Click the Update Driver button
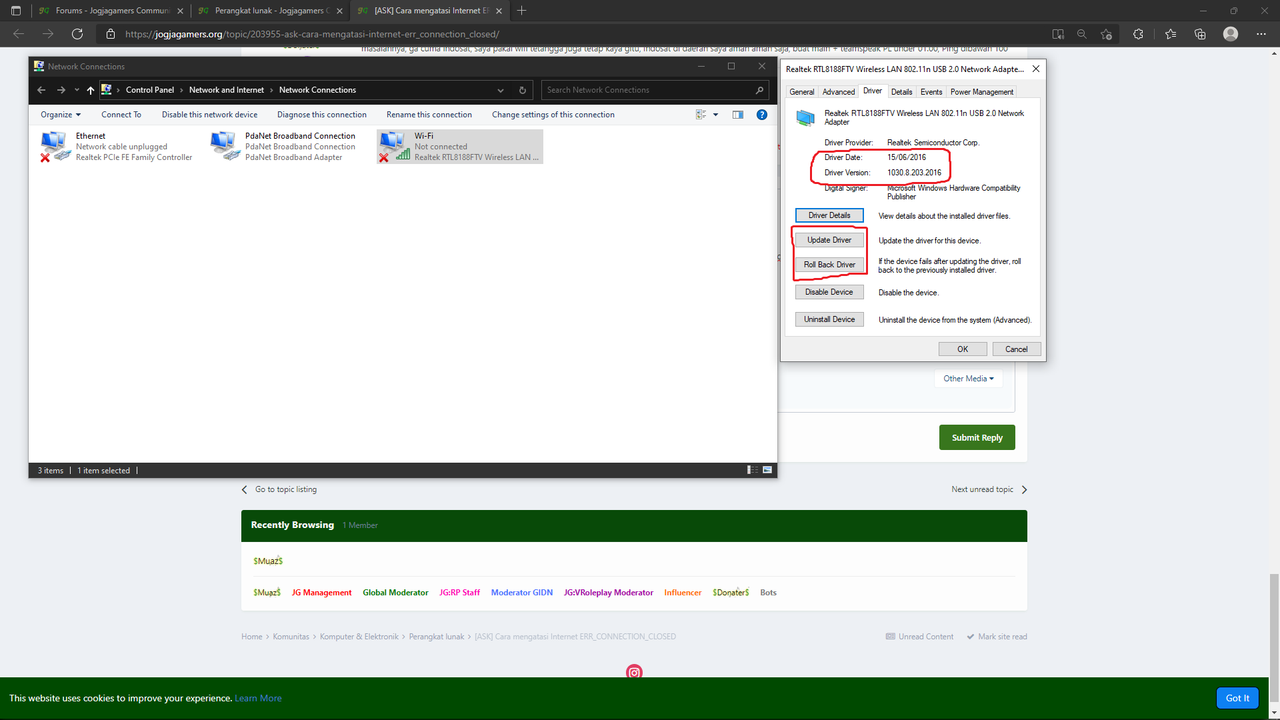Viewport: 1280px width, 720px height. tap(829, 240)
